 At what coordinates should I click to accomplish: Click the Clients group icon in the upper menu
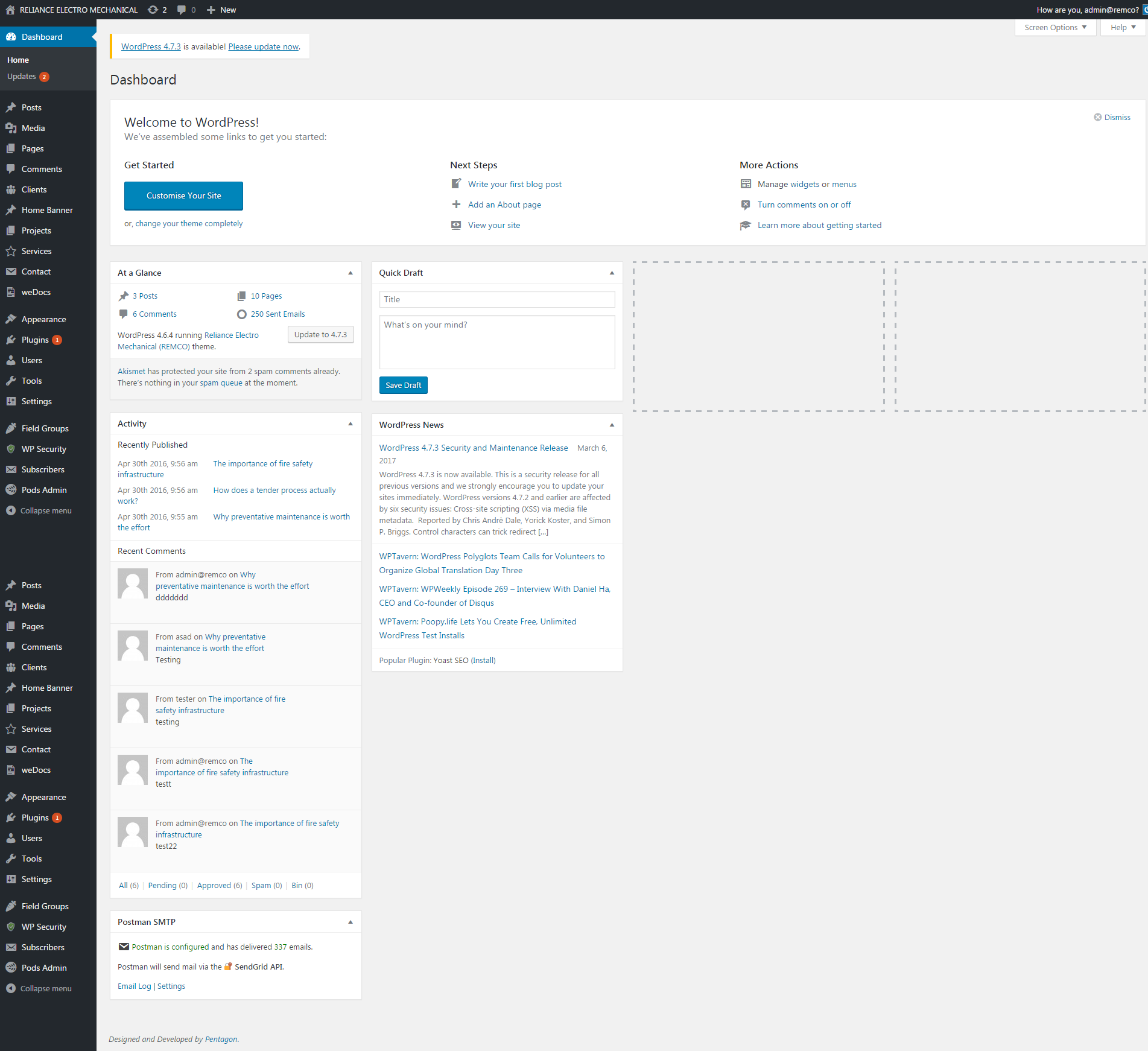click(x=11, y=189)
